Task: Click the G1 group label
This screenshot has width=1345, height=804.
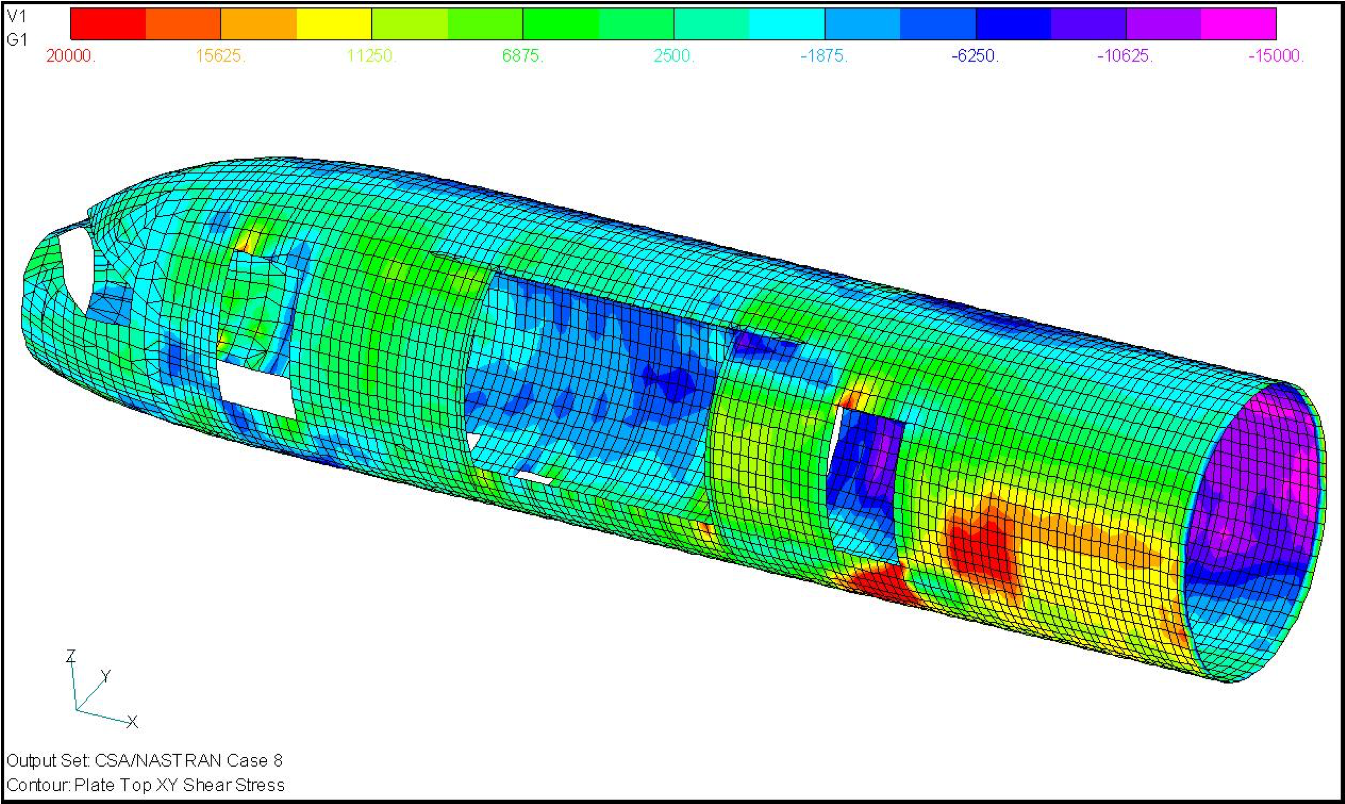Action: [17, 39]
